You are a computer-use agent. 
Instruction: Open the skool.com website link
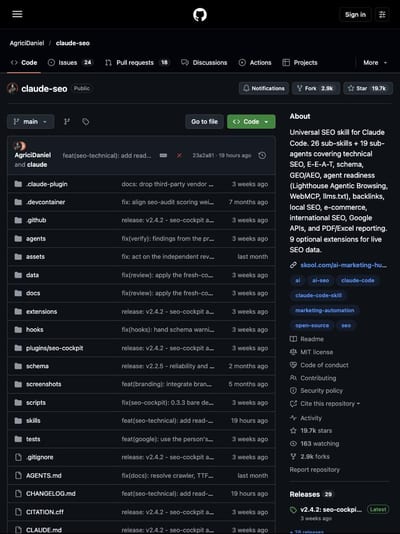[x=343, y=265]
